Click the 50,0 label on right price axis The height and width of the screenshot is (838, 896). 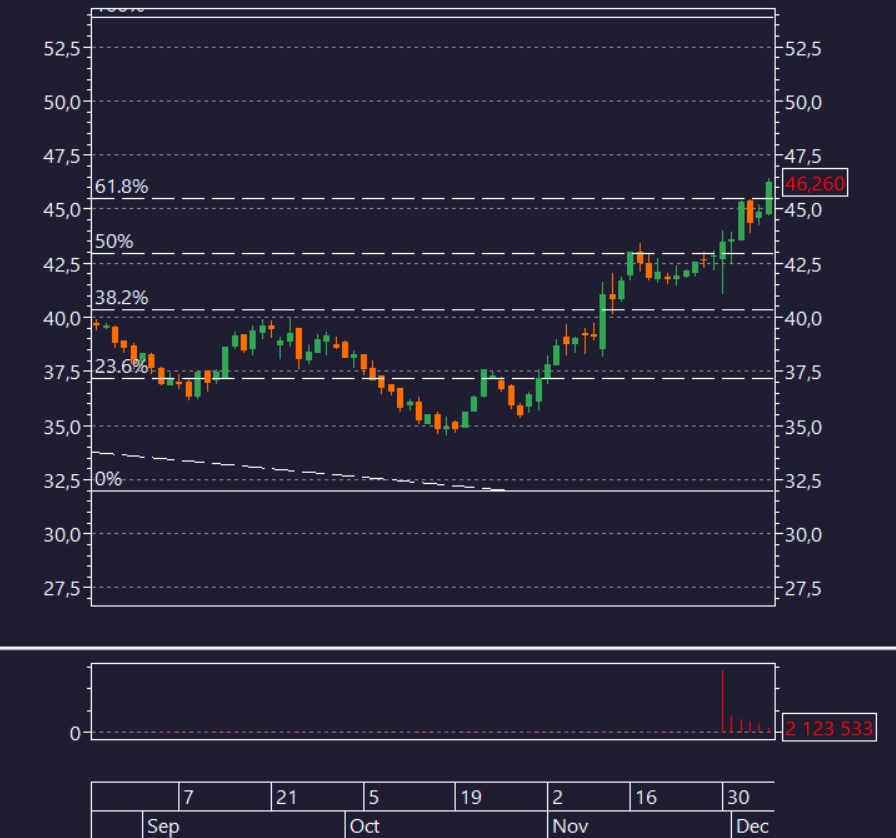point(803,102)
